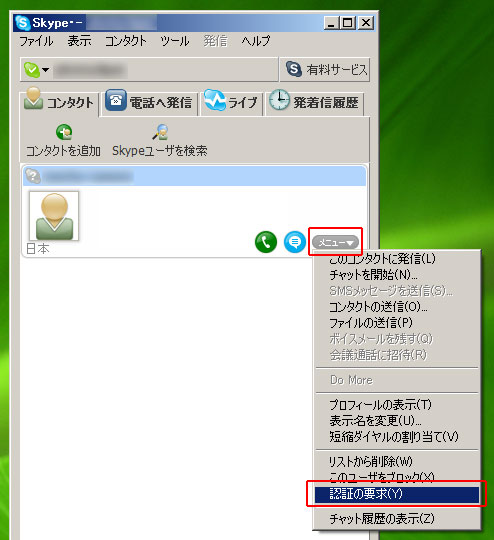Click the green call phone icon
Image resolution: width=494 pixels, height=540 pixels.
tap(266, 242)
